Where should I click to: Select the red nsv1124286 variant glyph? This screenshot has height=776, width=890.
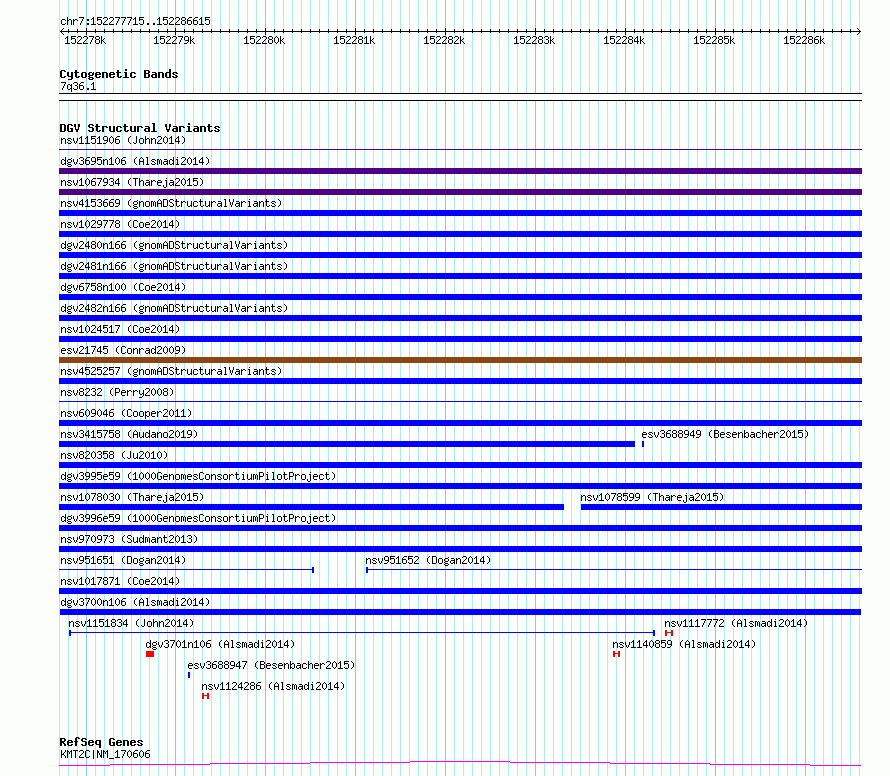coord(205,696)
